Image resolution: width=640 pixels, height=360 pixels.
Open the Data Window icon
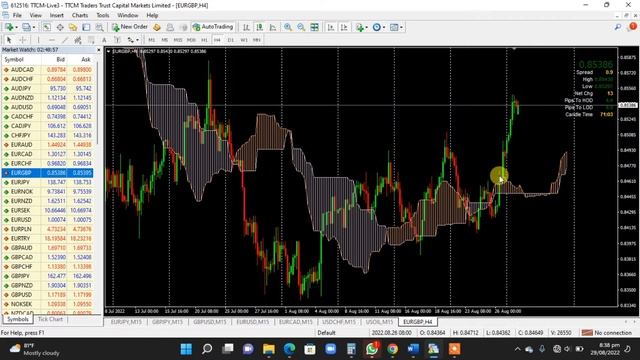(60, 27)
